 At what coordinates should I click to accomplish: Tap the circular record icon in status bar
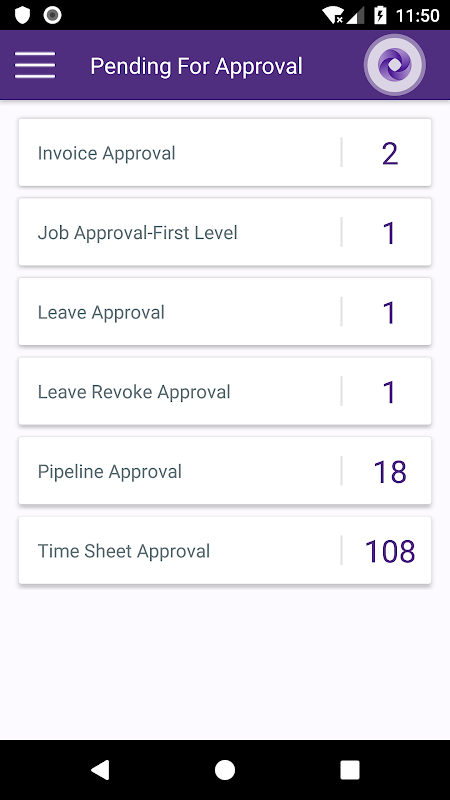point(53,15)
